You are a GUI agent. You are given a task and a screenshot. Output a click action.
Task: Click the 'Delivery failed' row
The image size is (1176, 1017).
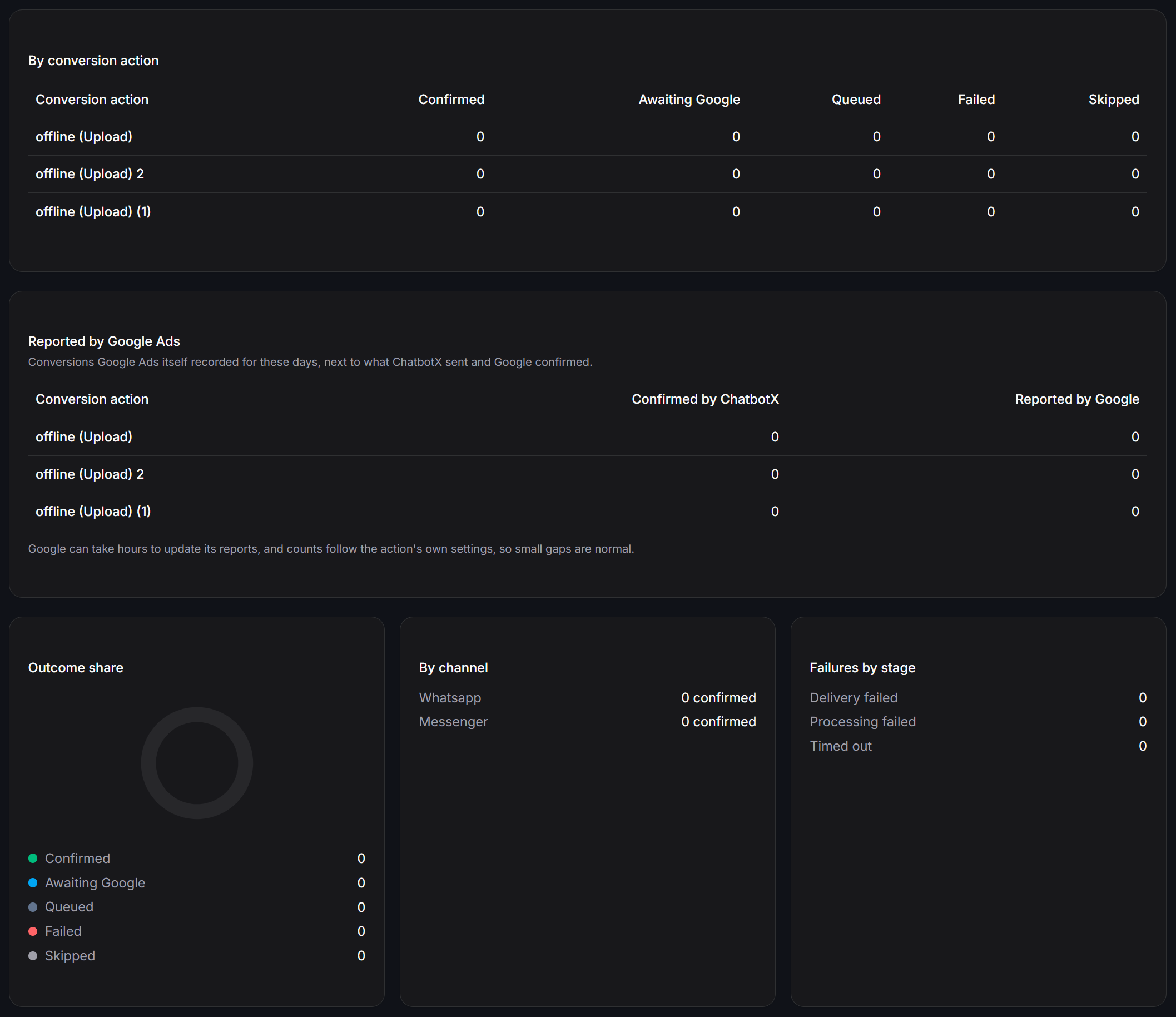(978, 697)
